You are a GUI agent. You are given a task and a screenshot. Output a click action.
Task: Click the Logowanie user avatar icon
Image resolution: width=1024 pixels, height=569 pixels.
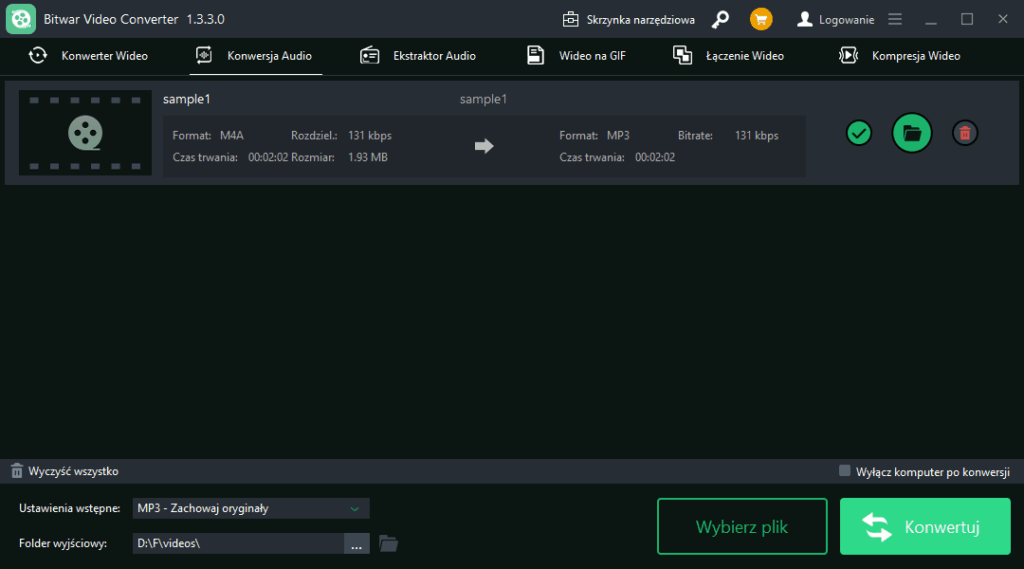pos(805,20)
